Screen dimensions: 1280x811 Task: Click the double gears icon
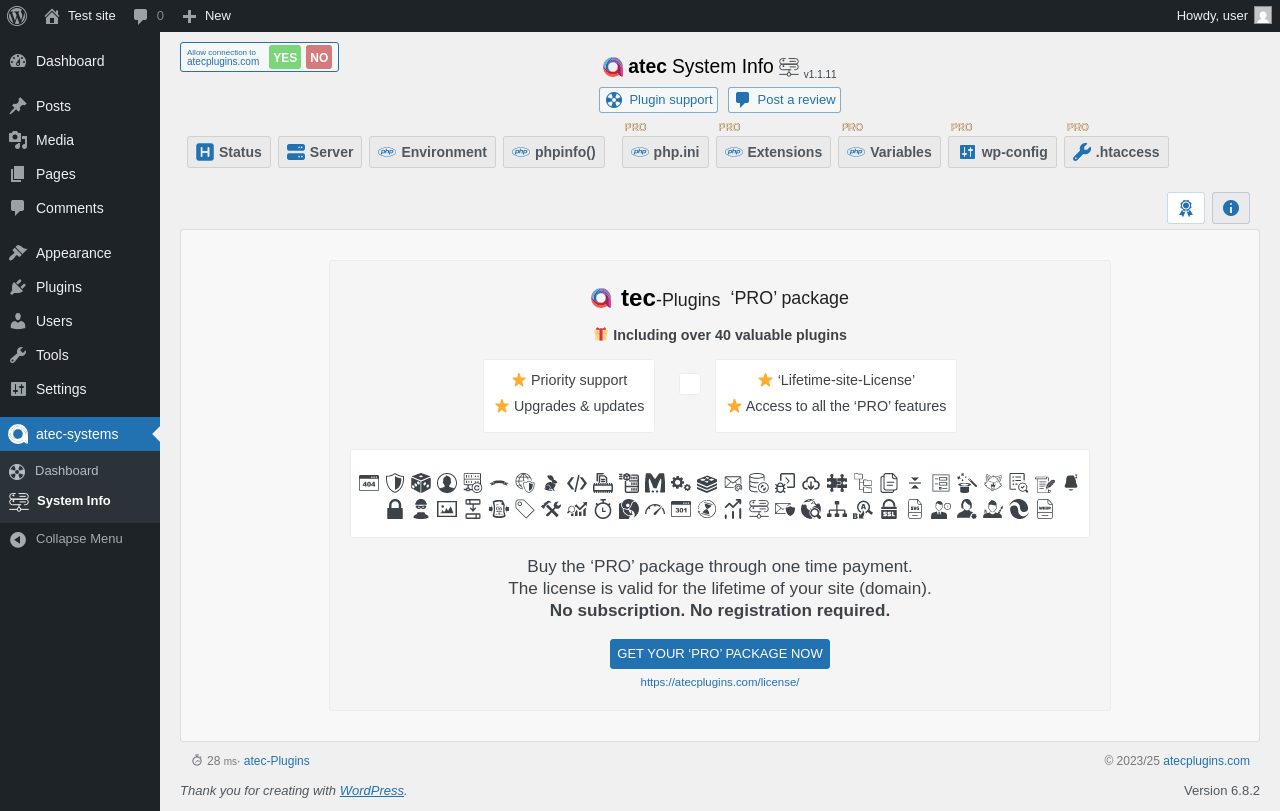click(x=681, y=483)
